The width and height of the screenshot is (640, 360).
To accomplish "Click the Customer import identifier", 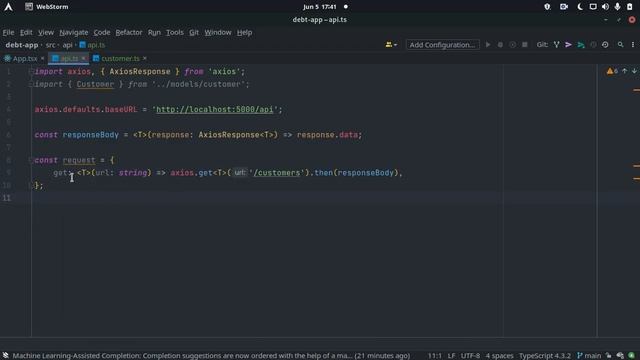I will point(95,84).
